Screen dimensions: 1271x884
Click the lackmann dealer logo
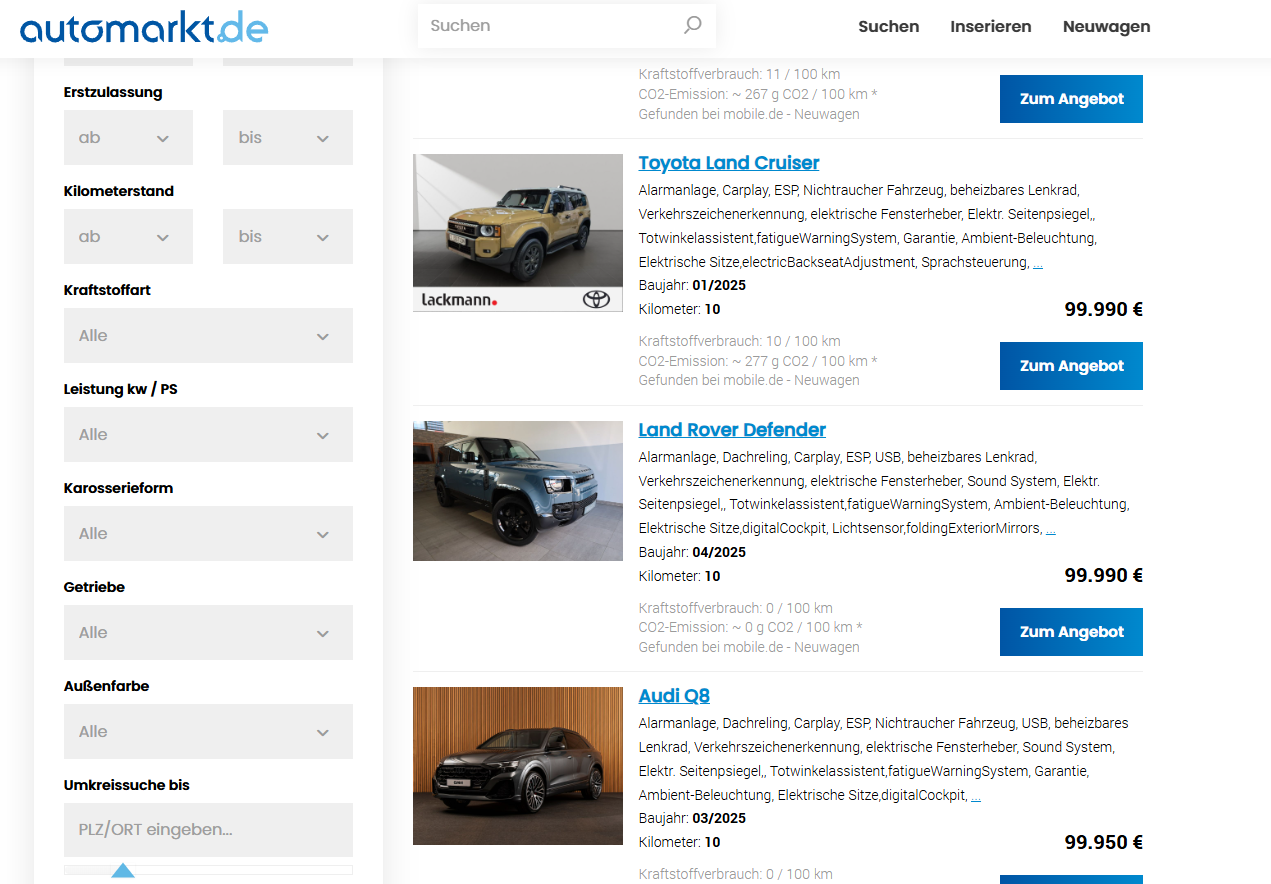tap(459, 299)
